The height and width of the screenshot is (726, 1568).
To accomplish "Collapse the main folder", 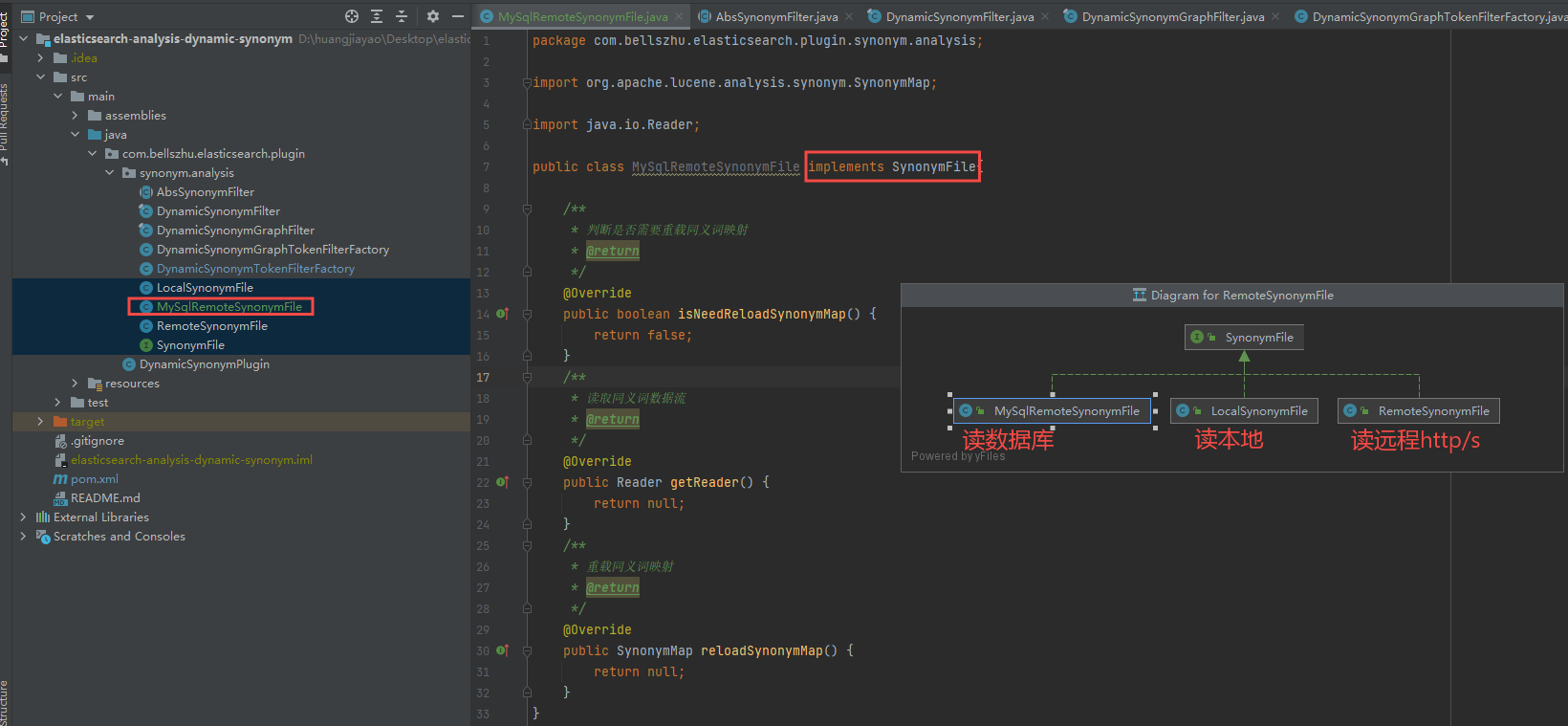I will (x=57, y=96).
